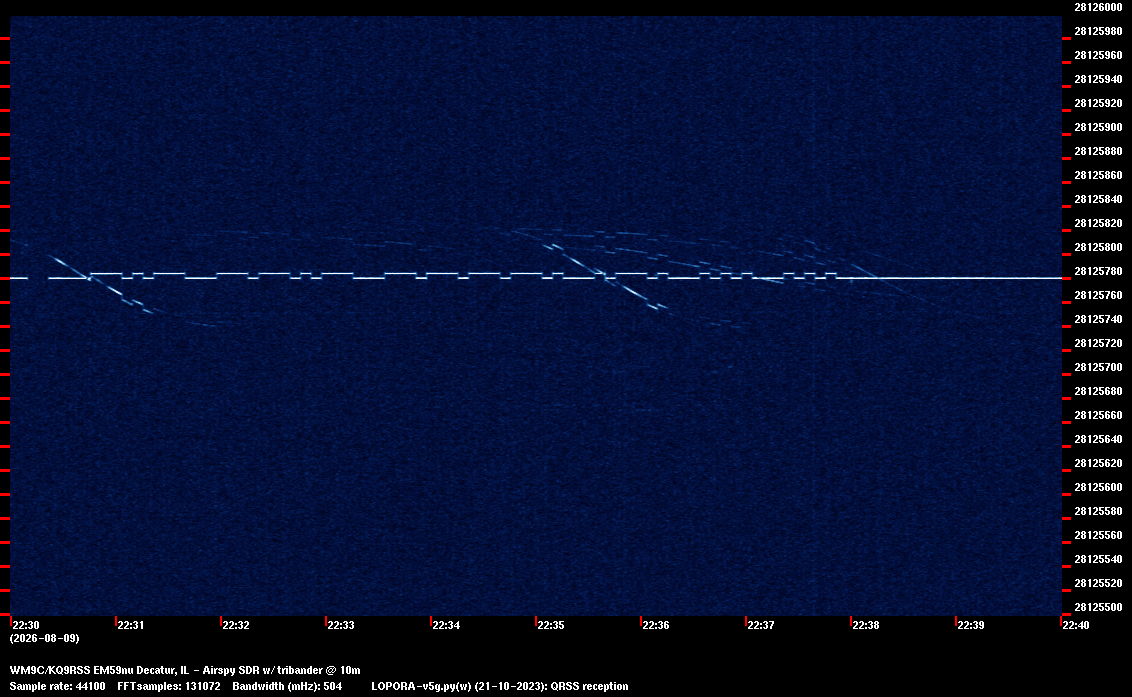Click the 22:34 time axis label

click(446, 625)
